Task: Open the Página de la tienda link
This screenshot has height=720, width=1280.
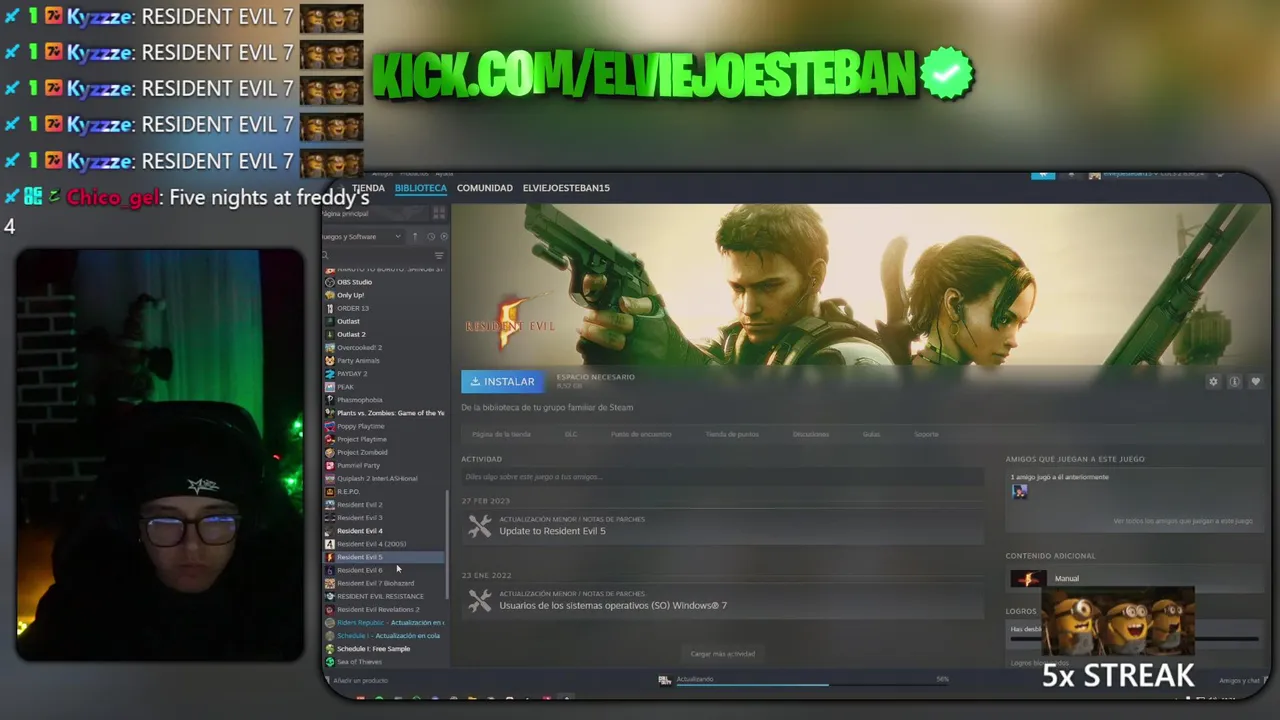Action: (501, 434)
